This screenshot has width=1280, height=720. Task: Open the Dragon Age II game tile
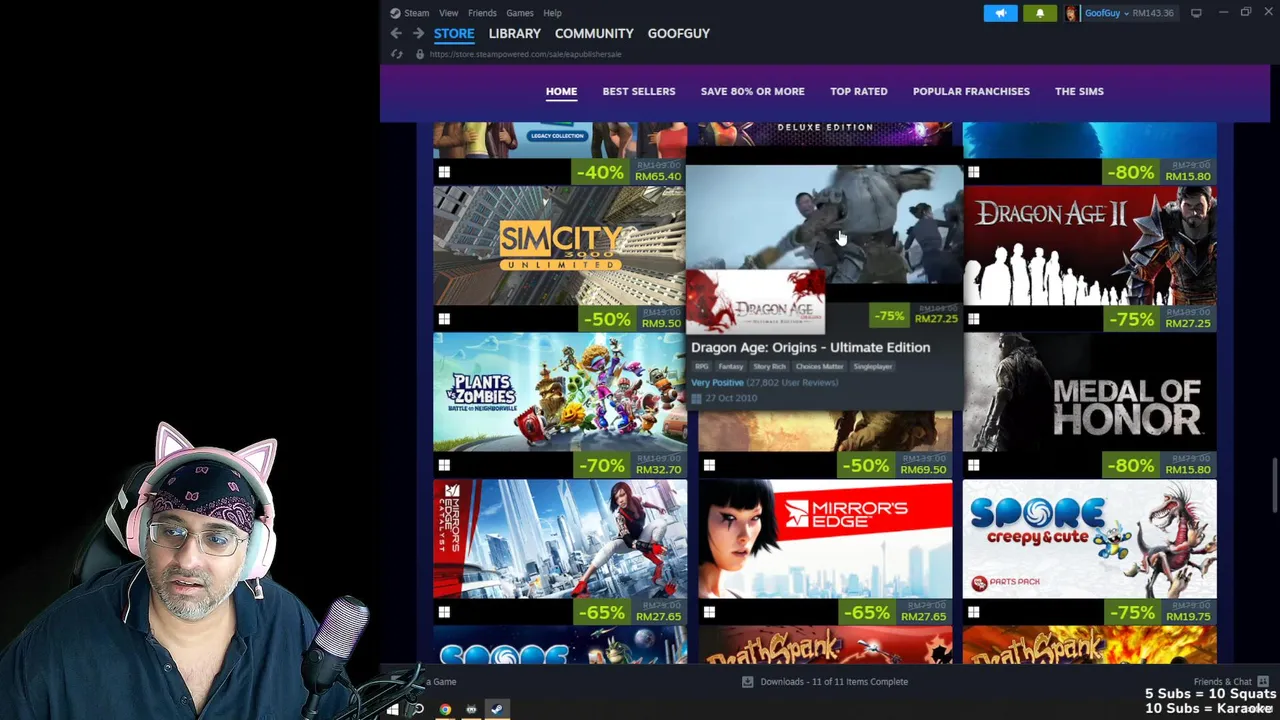click(1090, 246)
